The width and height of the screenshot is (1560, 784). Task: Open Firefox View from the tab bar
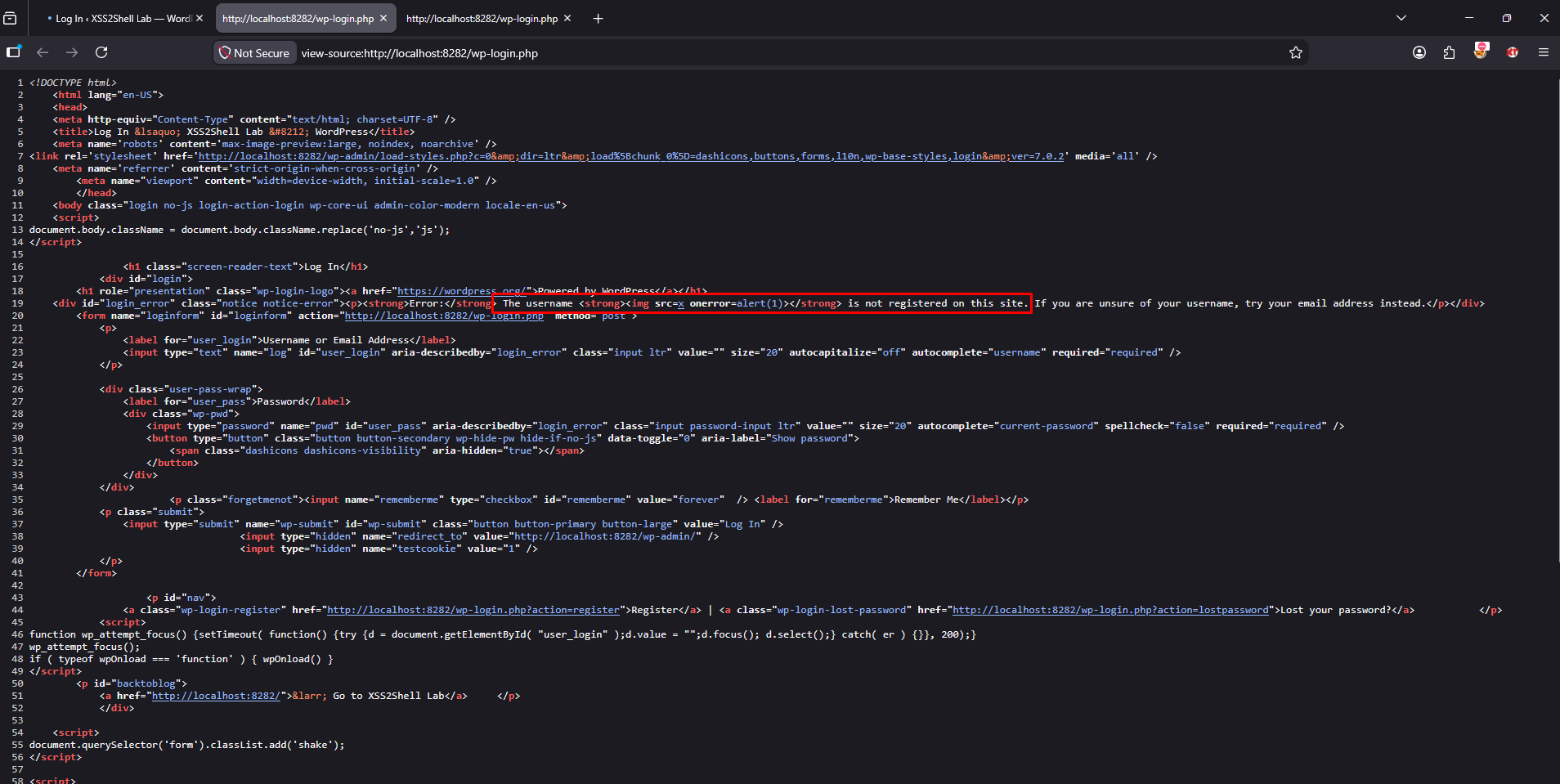tap(11, 18)
